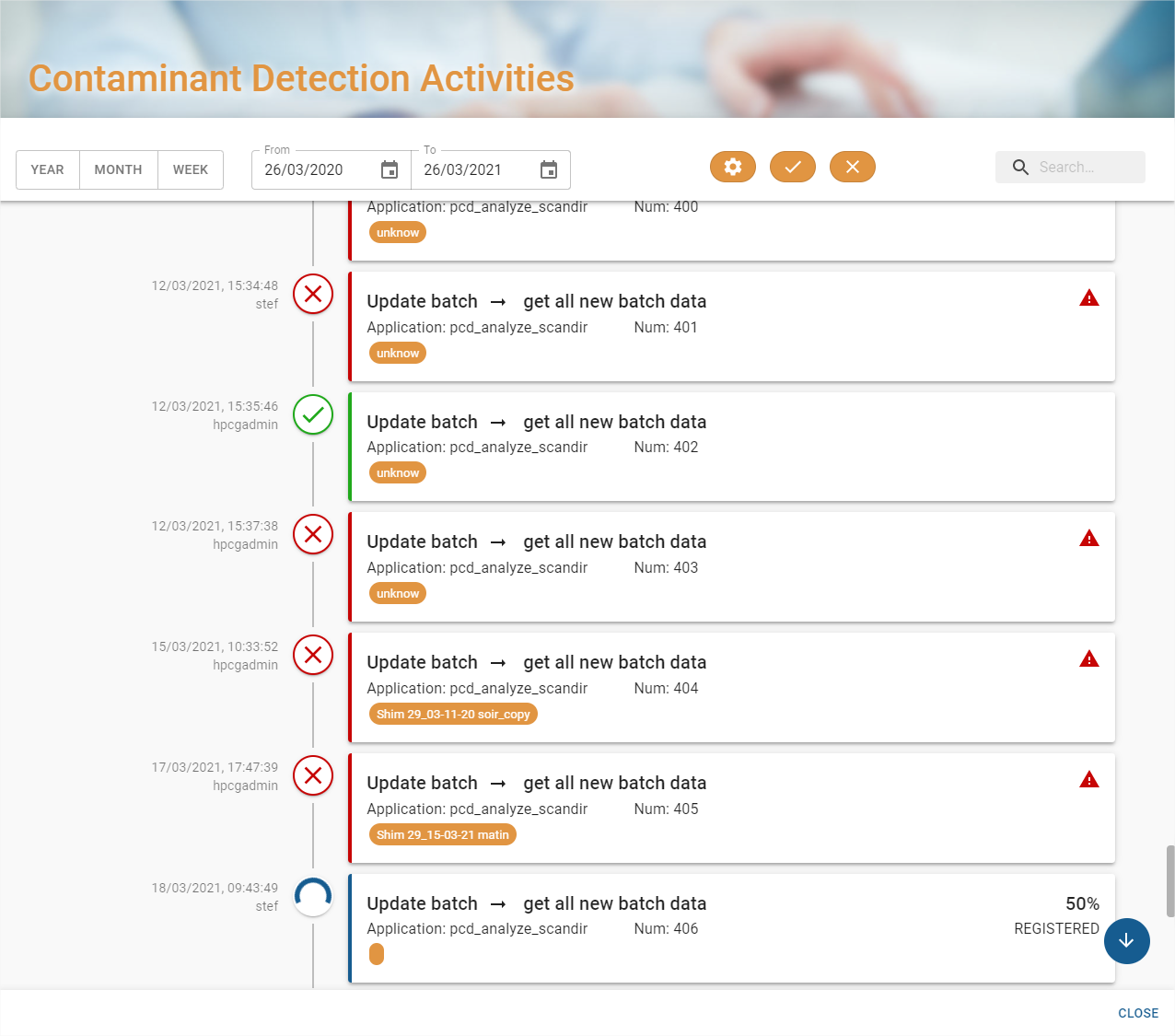Click the blue scroll-down arrow button
Viewport: 1175px width, 1036px height.
click(x=1126, y=940)
